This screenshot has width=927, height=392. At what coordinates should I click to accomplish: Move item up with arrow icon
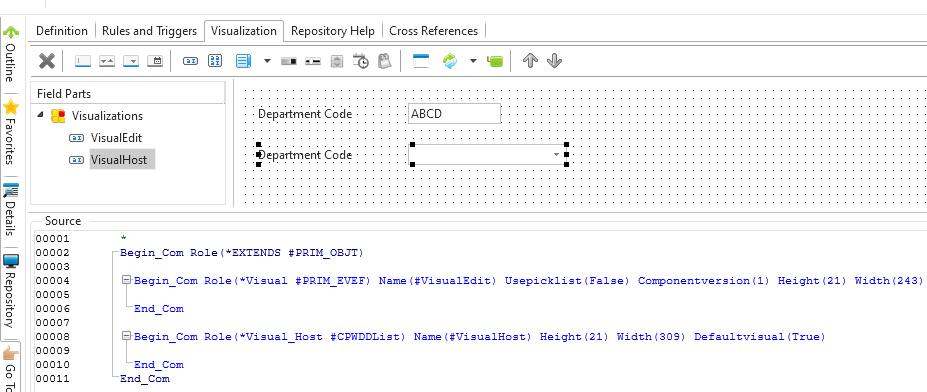click(x=530, y=61)
